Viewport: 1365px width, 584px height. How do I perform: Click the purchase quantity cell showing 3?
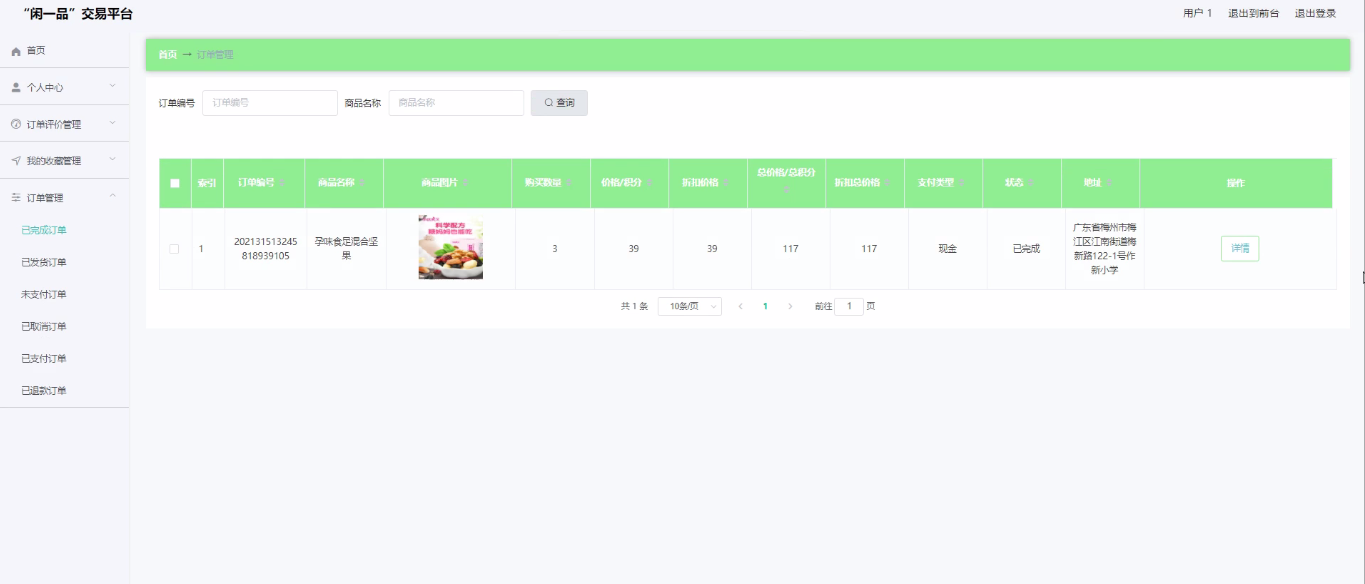point(555,249)
